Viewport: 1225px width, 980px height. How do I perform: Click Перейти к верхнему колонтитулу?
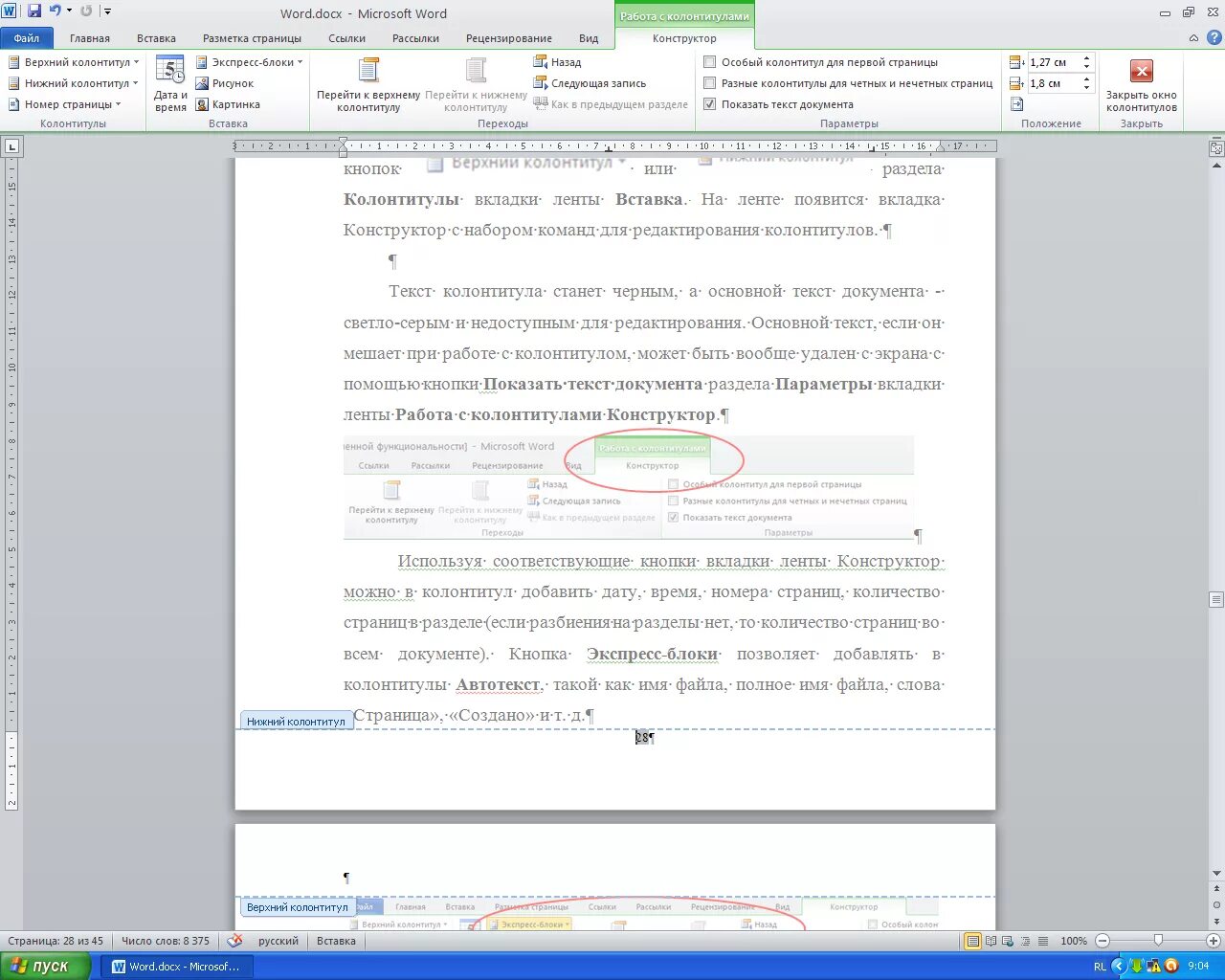point(368,84)
